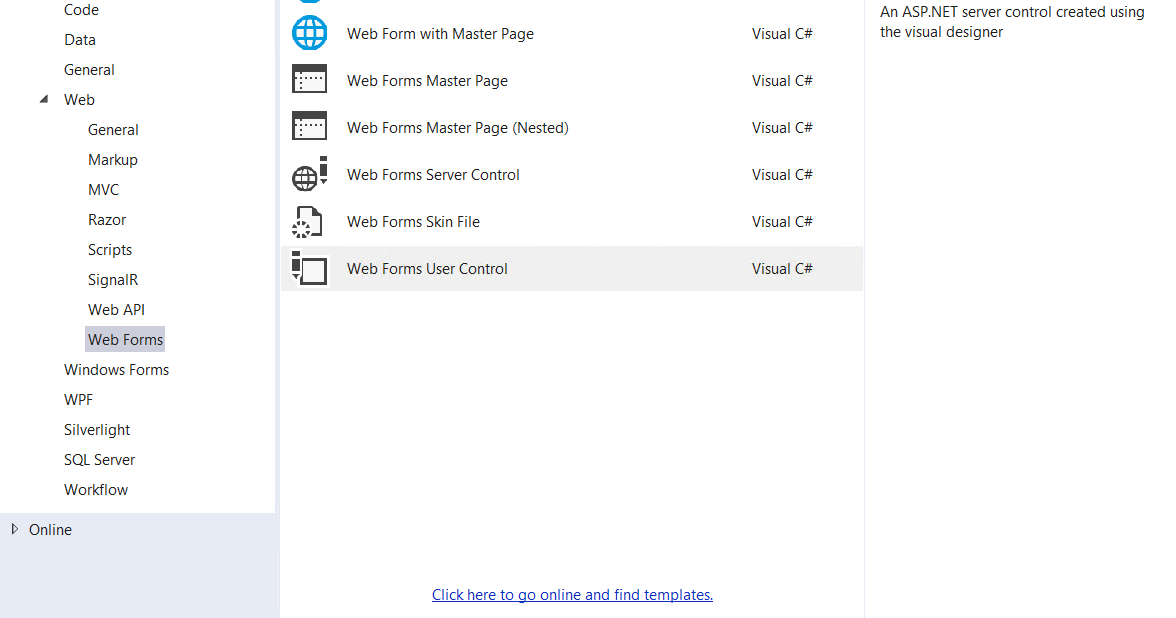Click Visual C# beside Web Form with Master Page

[782, 34]
